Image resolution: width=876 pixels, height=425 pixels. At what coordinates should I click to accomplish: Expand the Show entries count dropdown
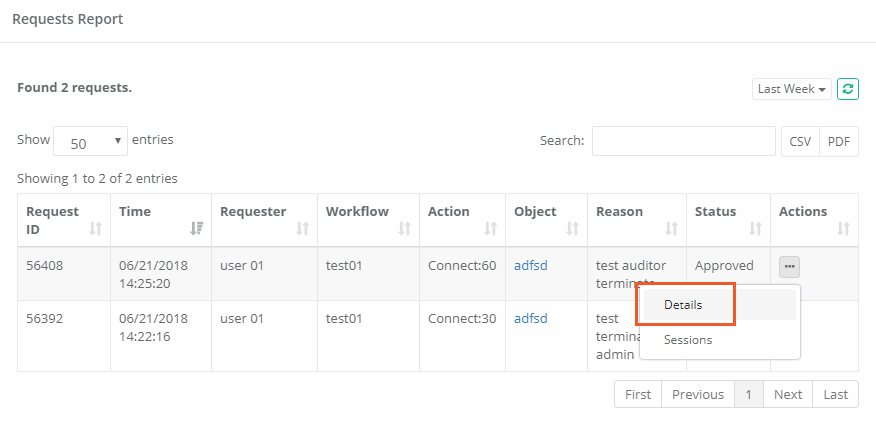[91, 142]
